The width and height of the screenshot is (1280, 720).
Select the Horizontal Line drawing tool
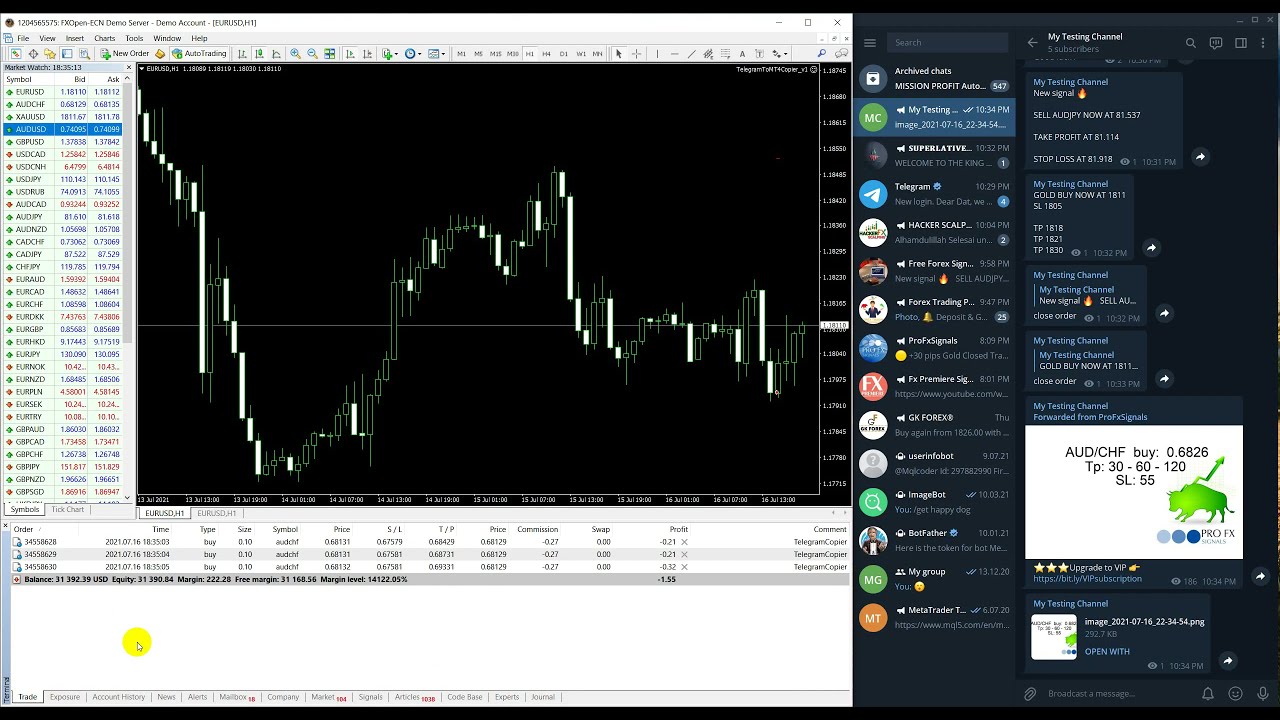[674, 54]
